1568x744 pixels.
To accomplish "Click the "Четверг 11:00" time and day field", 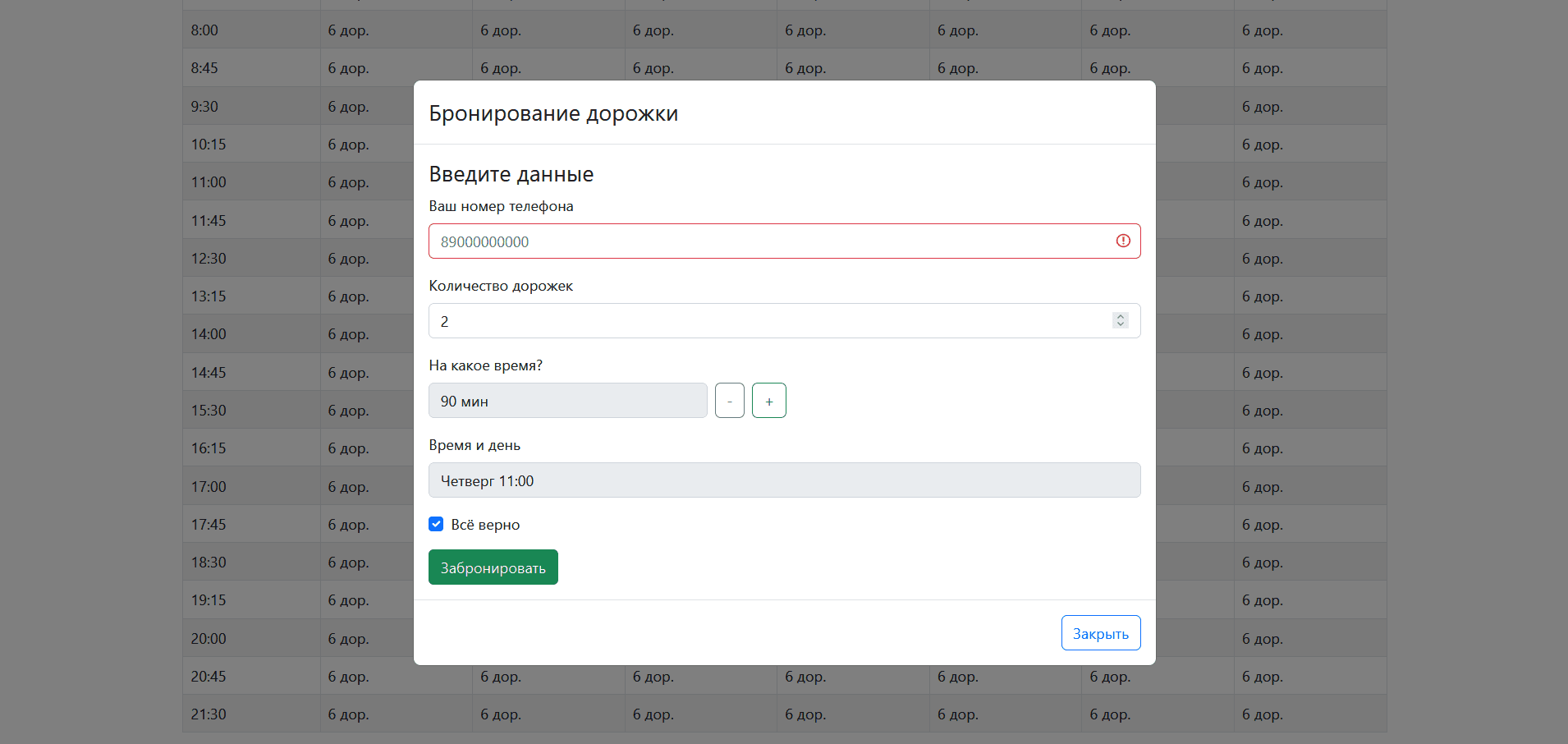I will tap(784, 480).
